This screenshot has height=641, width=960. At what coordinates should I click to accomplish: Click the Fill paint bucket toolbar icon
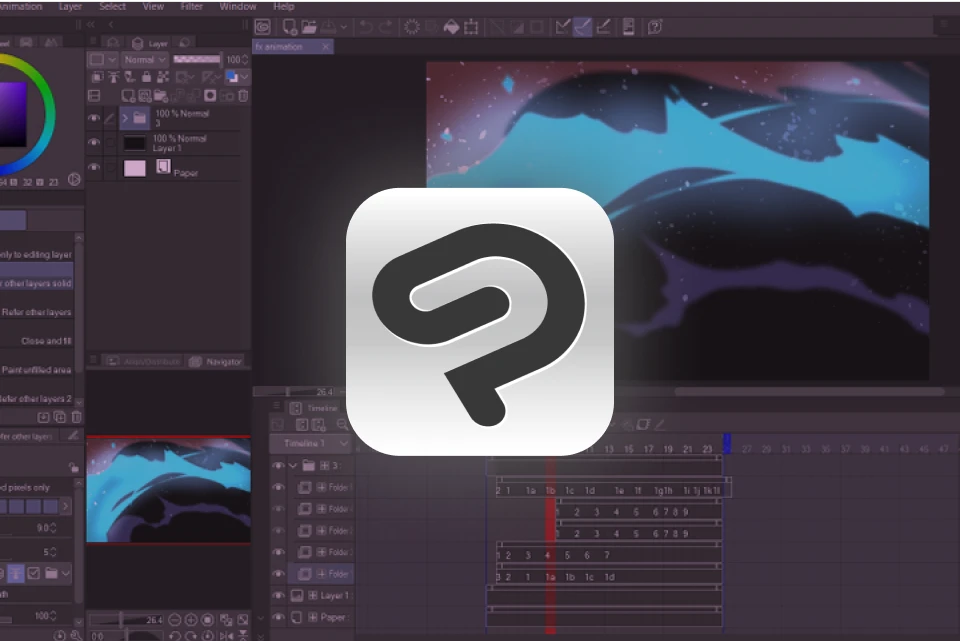tap(451, 27)
